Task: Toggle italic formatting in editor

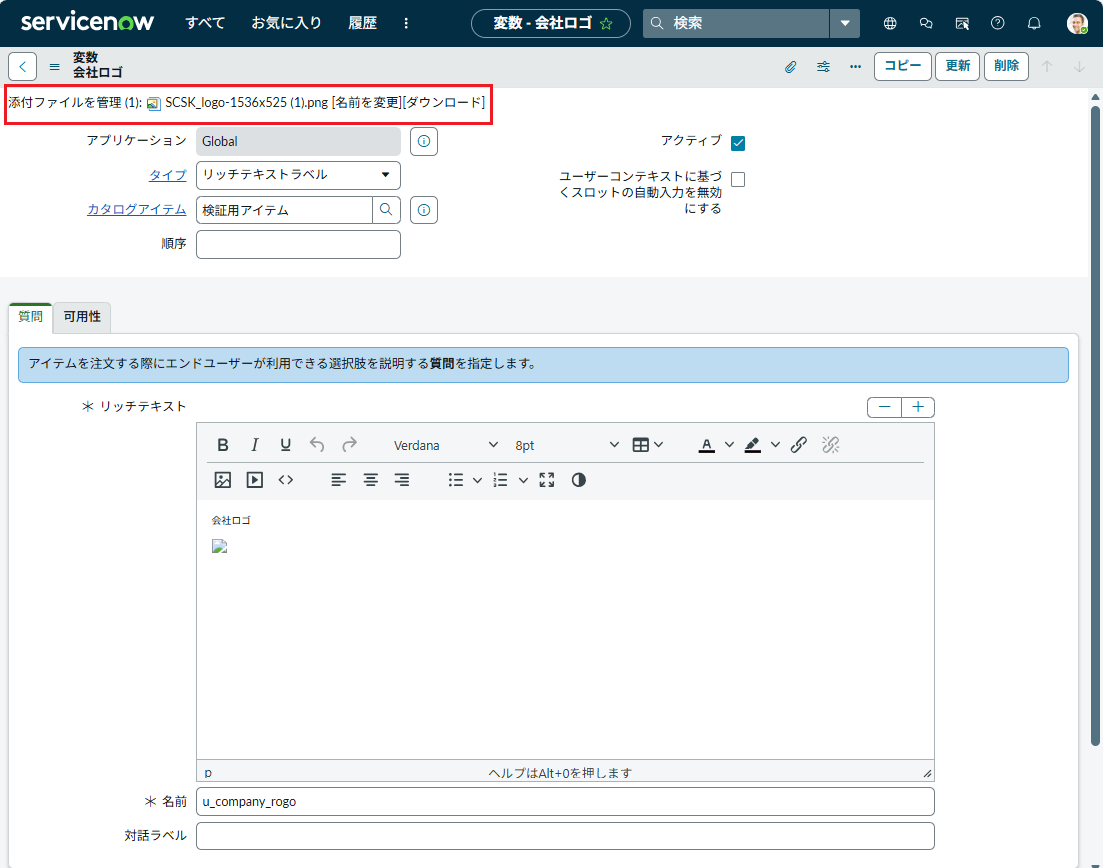Action: pos(254,445)
